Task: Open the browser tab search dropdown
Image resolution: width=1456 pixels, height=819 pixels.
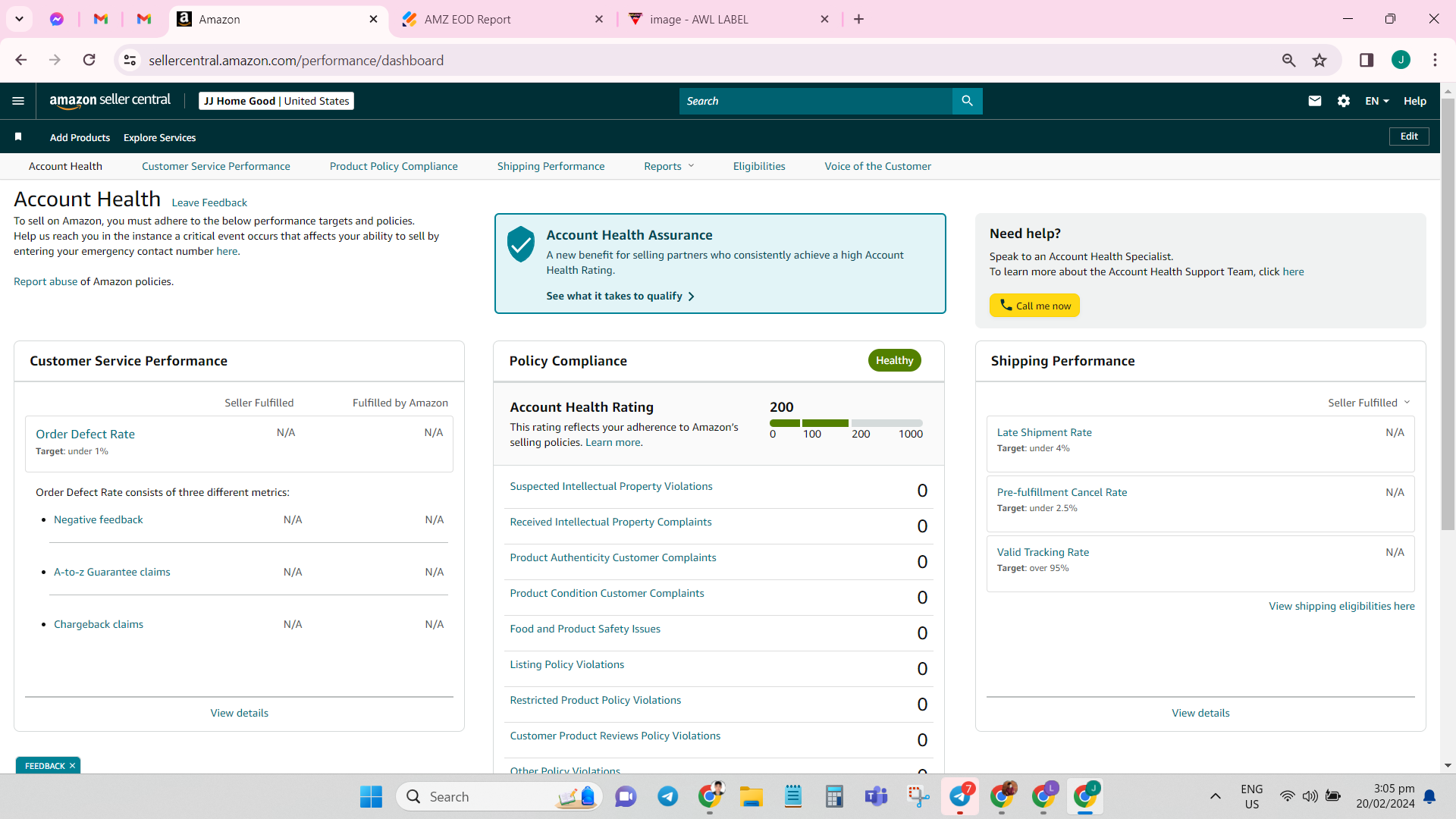Action: coord(20,20)
